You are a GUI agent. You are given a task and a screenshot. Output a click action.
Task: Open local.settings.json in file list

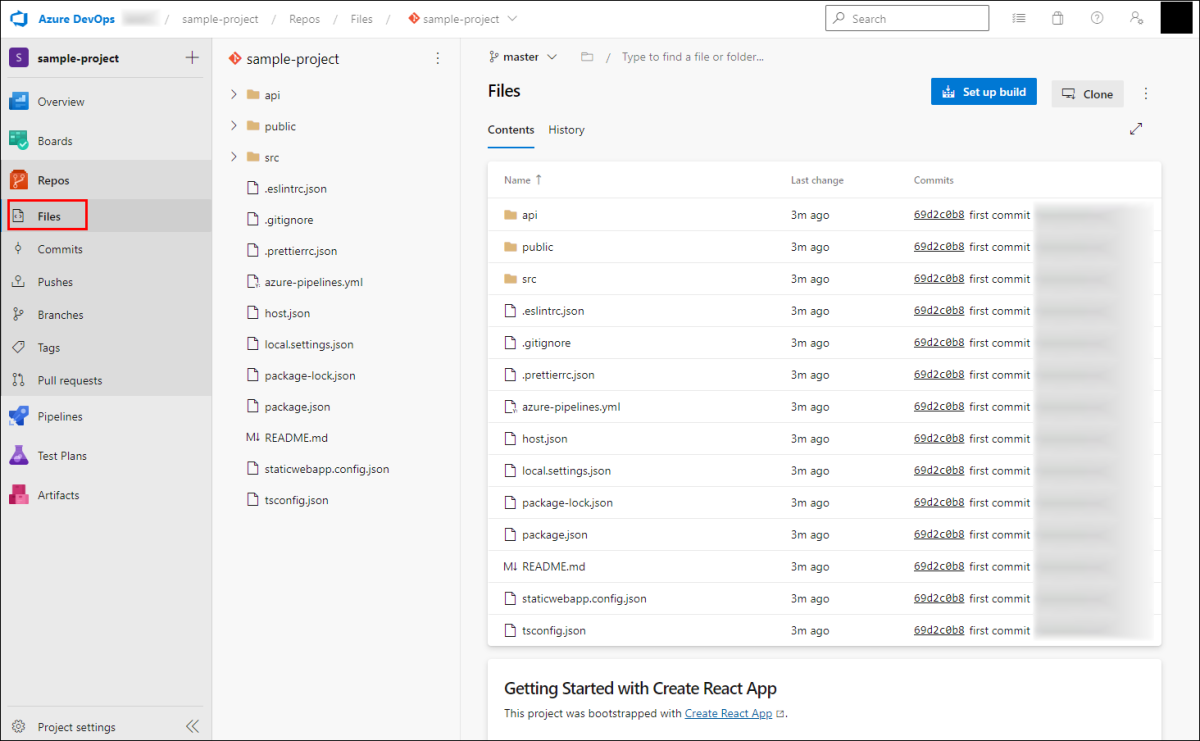coord(566,471)
